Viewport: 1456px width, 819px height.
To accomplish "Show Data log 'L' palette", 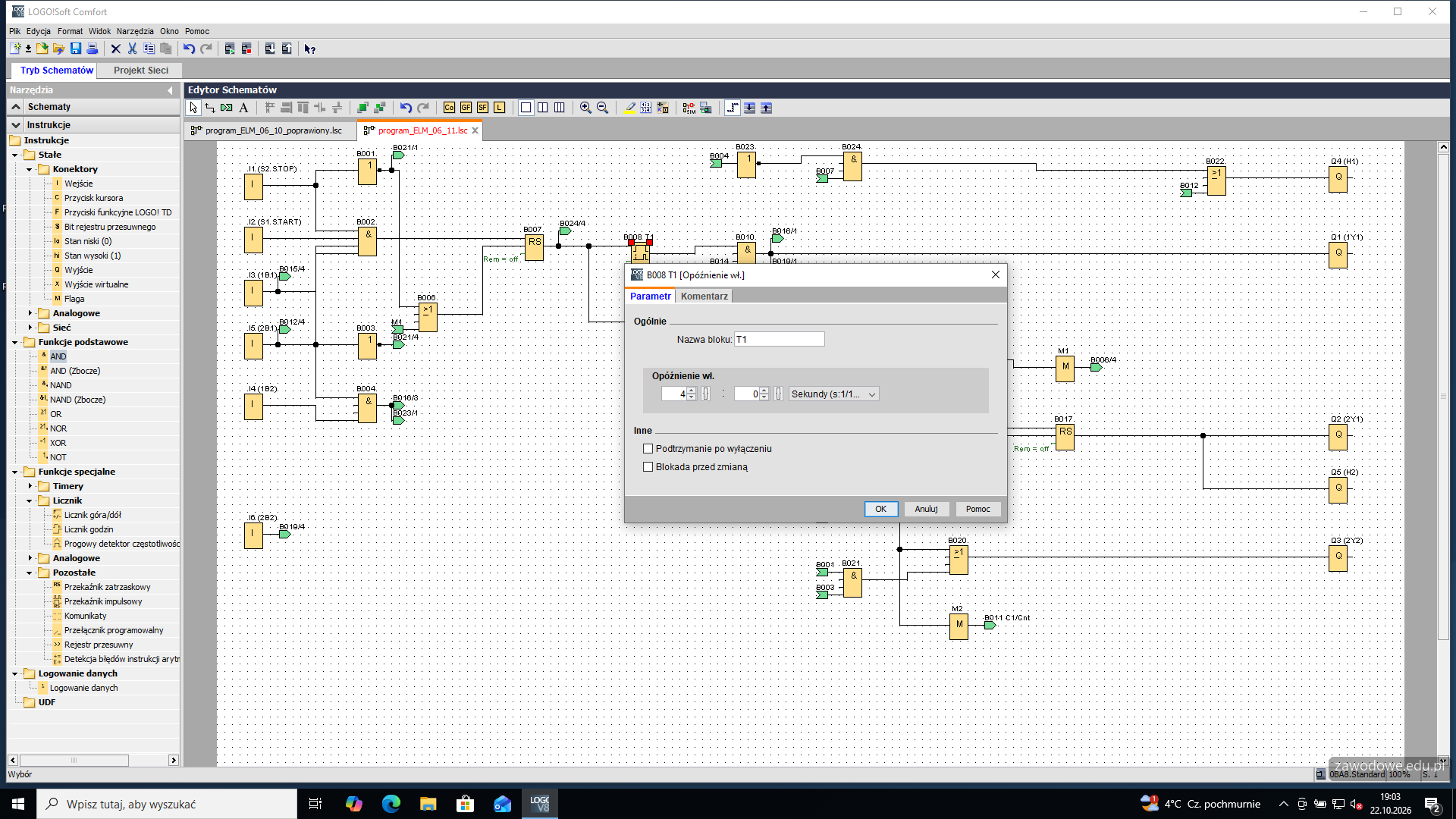I will click(x=499, y=108).
